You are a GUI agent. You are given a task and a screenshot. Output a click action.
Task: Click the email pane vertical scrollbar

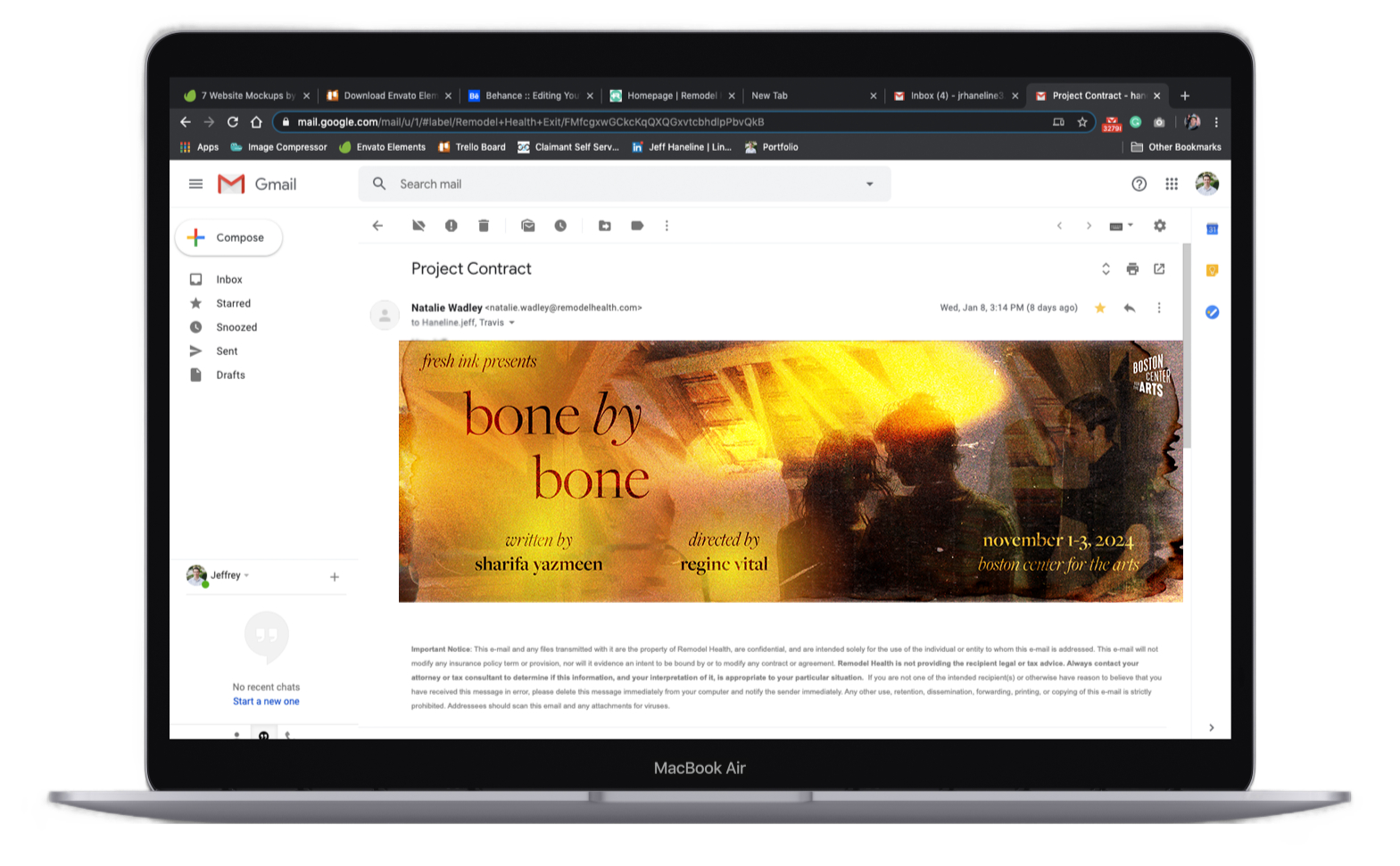pos(1187,348)
